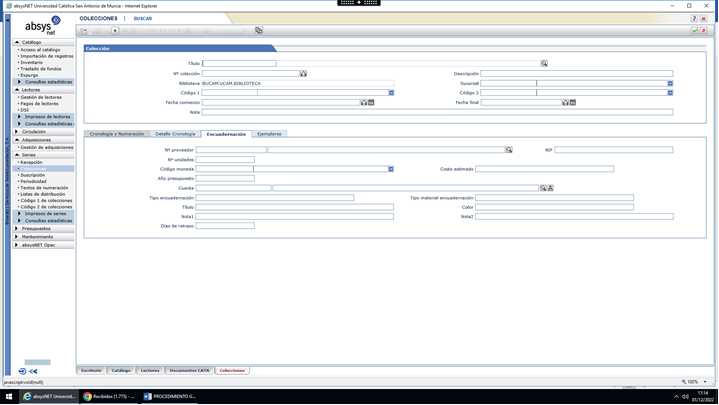Click the BUSCAR link in header
Image resolution: width=719 pixels, height=405 pixels.
coord(143,18)
